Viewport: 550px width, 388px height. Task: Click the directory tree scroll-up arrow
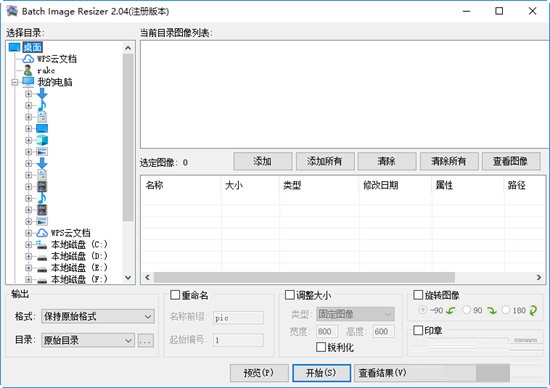pos(128,48)
